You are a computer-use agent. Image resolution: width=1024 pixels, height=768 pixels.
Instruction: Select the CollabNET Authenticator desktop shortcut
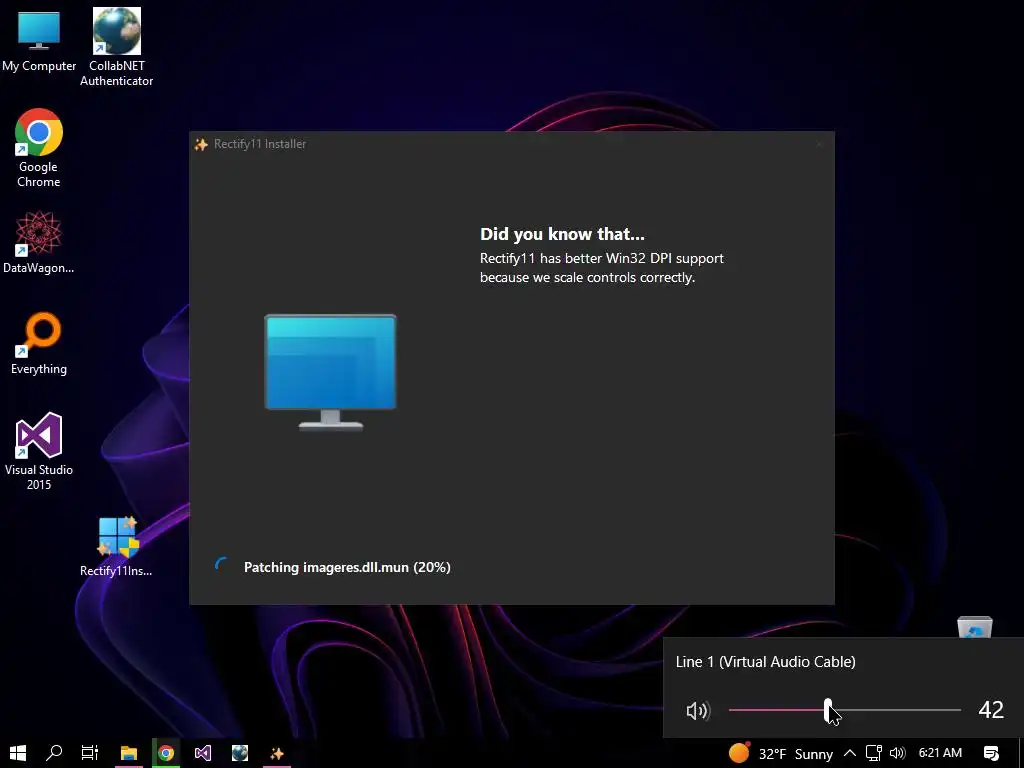tap(116, 47)
